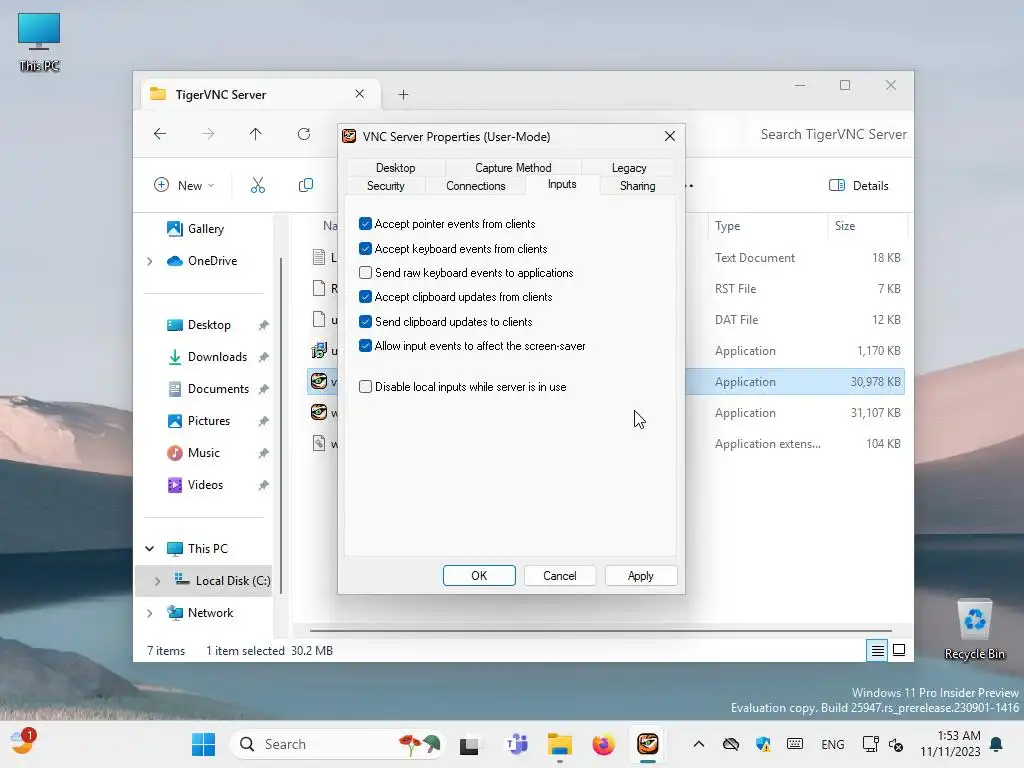Image resolution: width=1024 pixels, height=768 pixels.
Task: Click the Search TigerVNC Server field
Action: 829,135
